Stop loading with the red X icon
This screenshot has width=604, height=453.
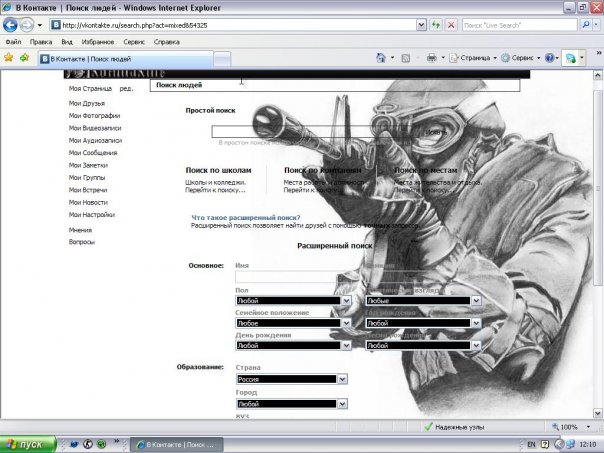pyautogui.click(x=451, y=25)
